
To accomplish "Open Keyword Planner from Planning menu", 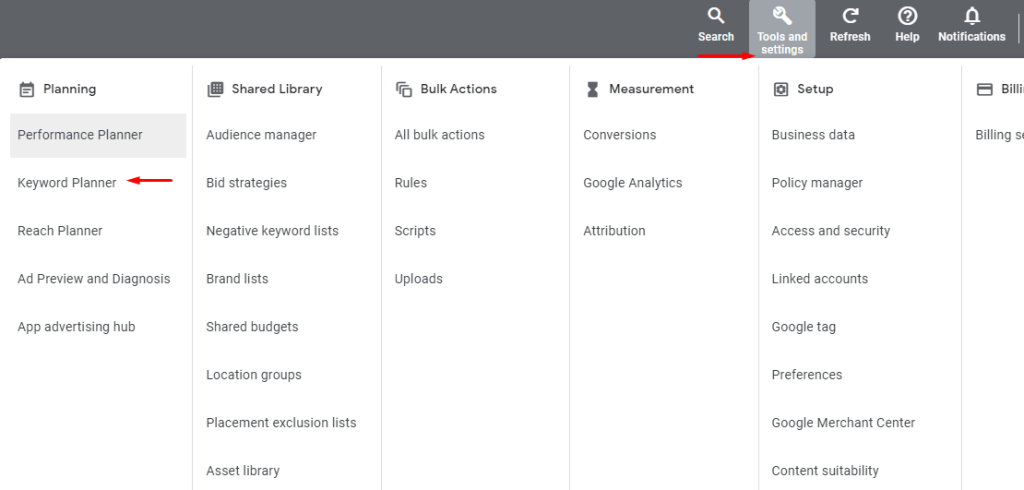I will click(67, 183).
